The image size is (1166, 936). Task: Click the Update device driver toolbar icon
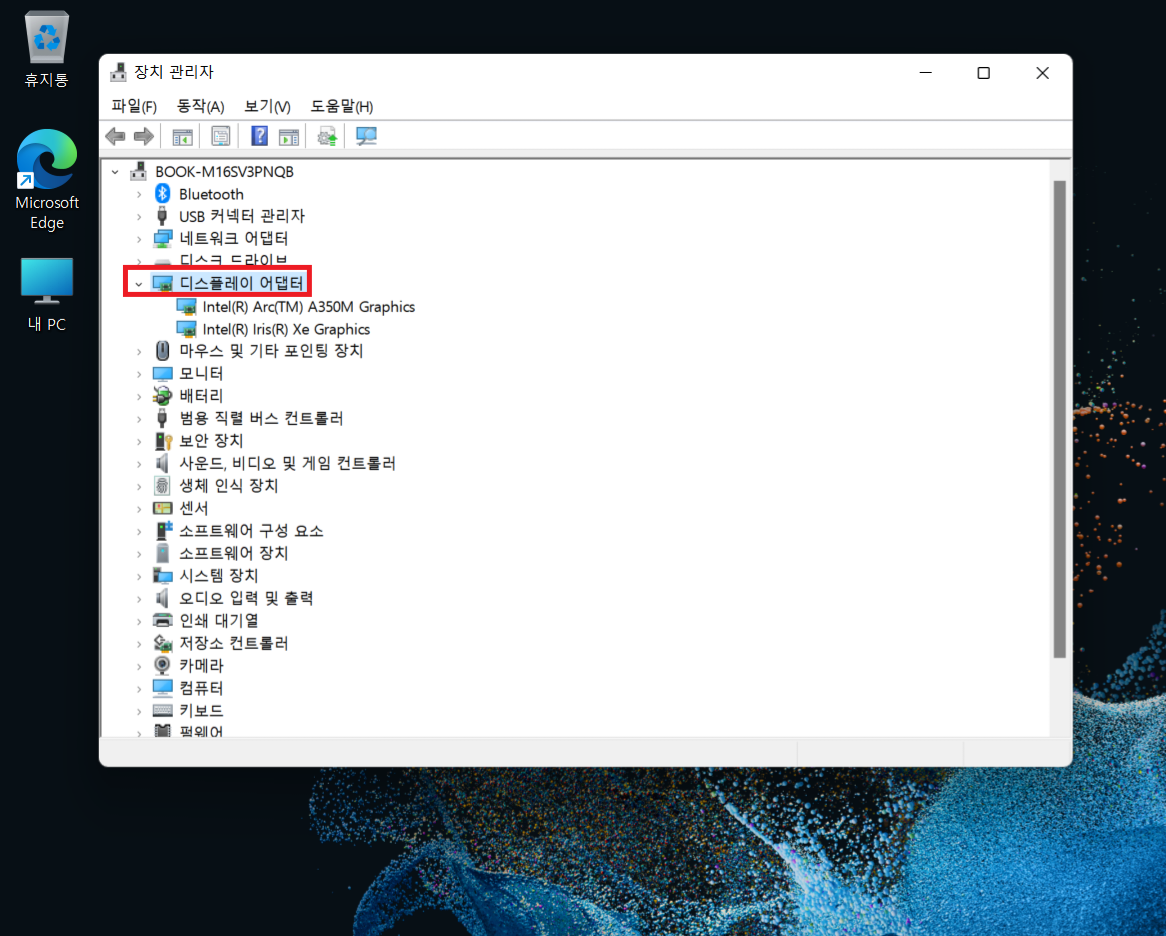pyautogui.click(x=327, y=136)
